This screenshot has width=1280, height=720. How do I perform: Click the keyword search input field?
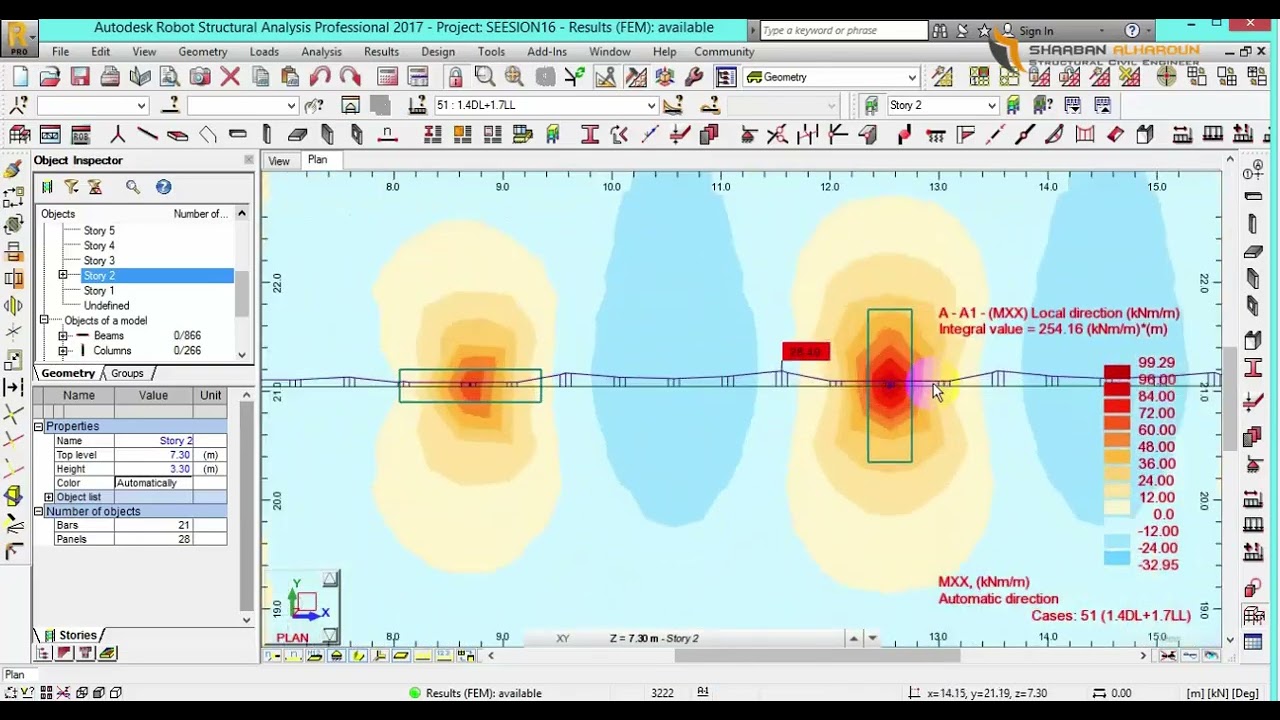[x=843, y=31]
